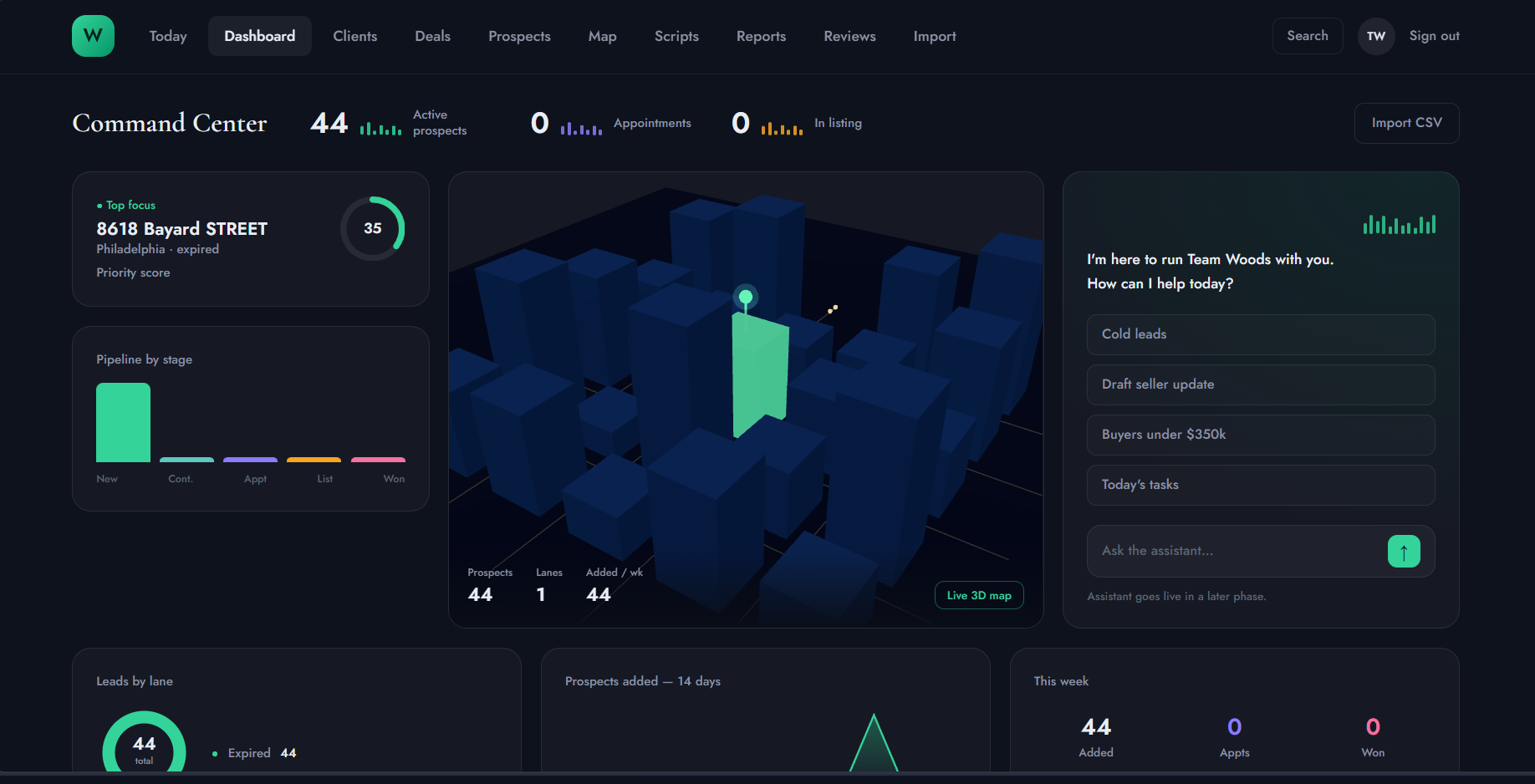Click the green W logo icon
Viewport: 1535px width, 784px height.
[93, 36]
